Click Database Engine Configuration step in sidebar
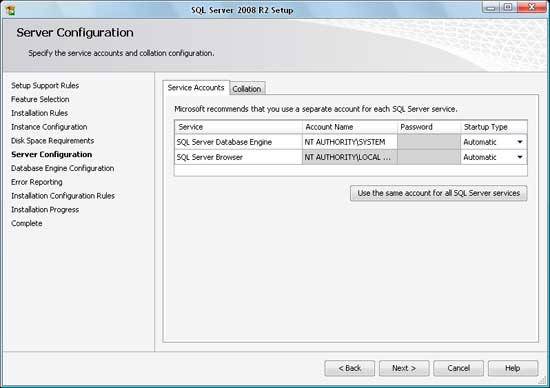The height and width of the screenshot is (388, 550). [62, 168]
